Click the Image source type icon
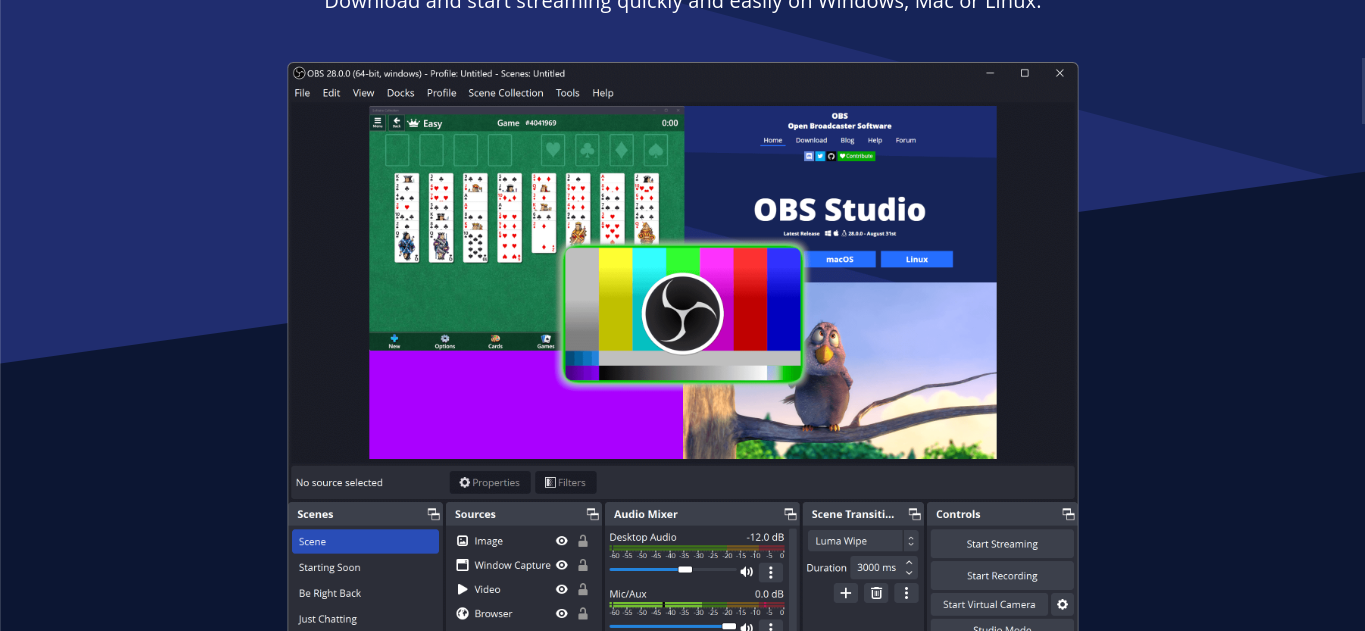Viewport: 1365px width, 631px height. tap(462, 541)
